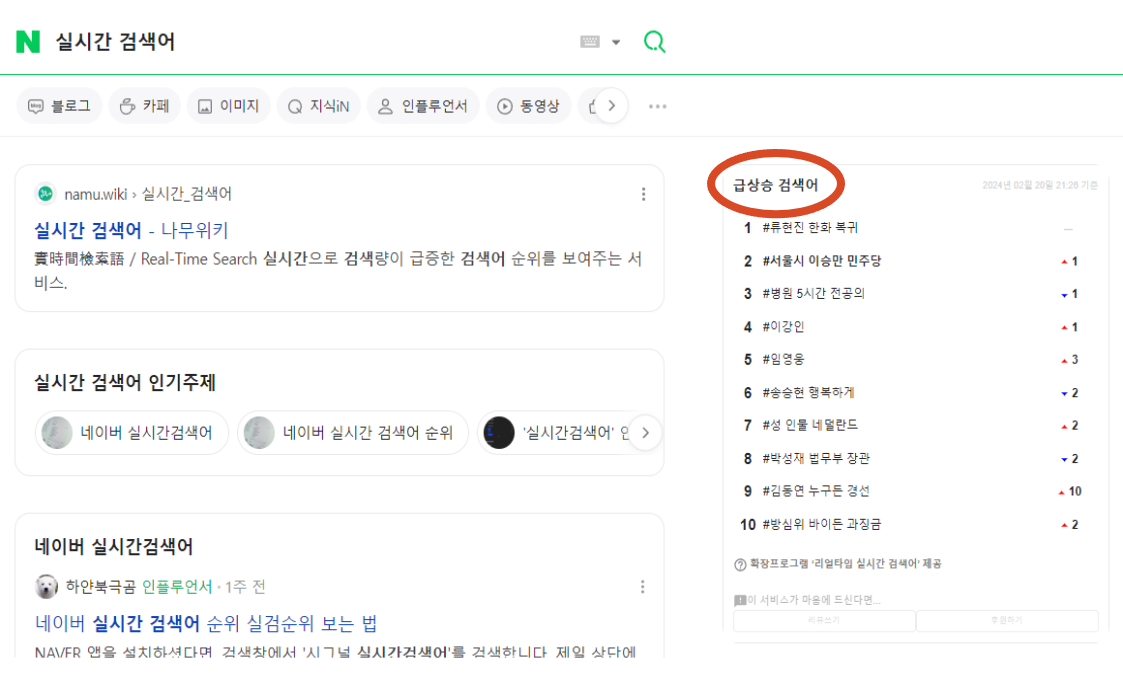1123x700 pixels.
Task: Open the dropdown arrow next to the keyboard icon
Action: pyautogui.click(x=614, y=41)
